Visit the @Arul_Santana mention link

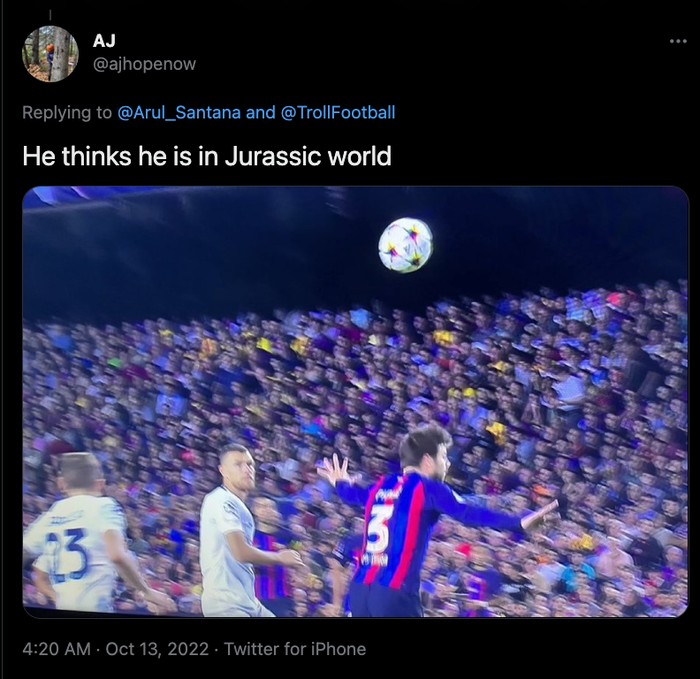(179, 112)
